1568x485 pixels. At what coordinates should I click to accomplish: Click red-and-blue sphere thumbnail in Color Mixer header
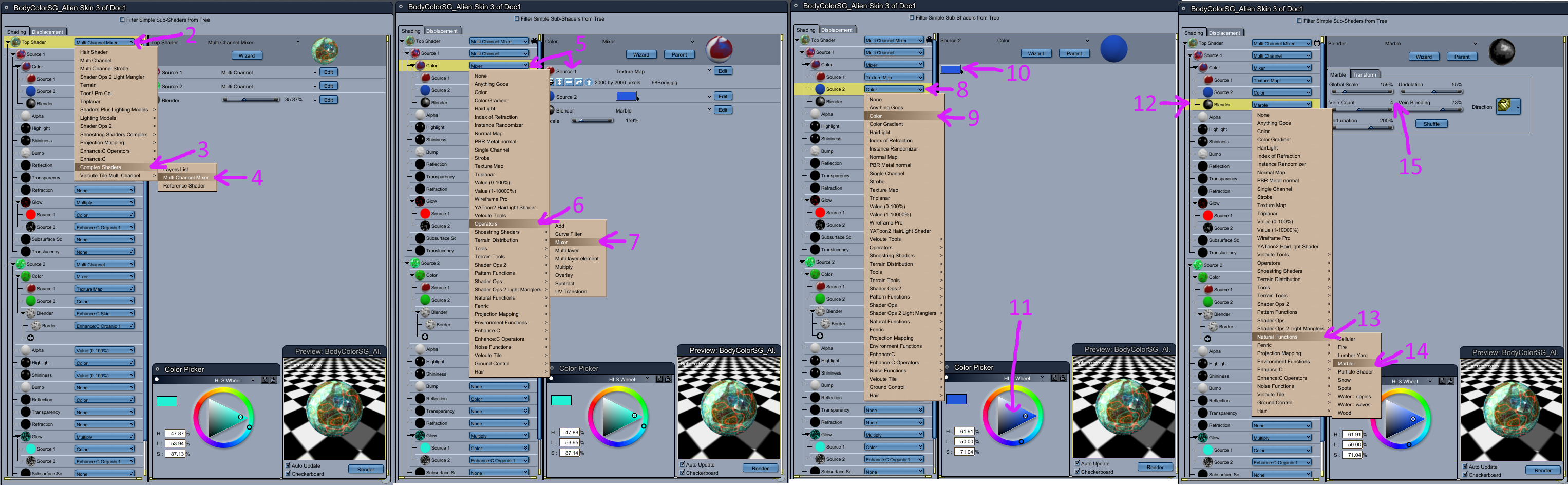[719, 49]
